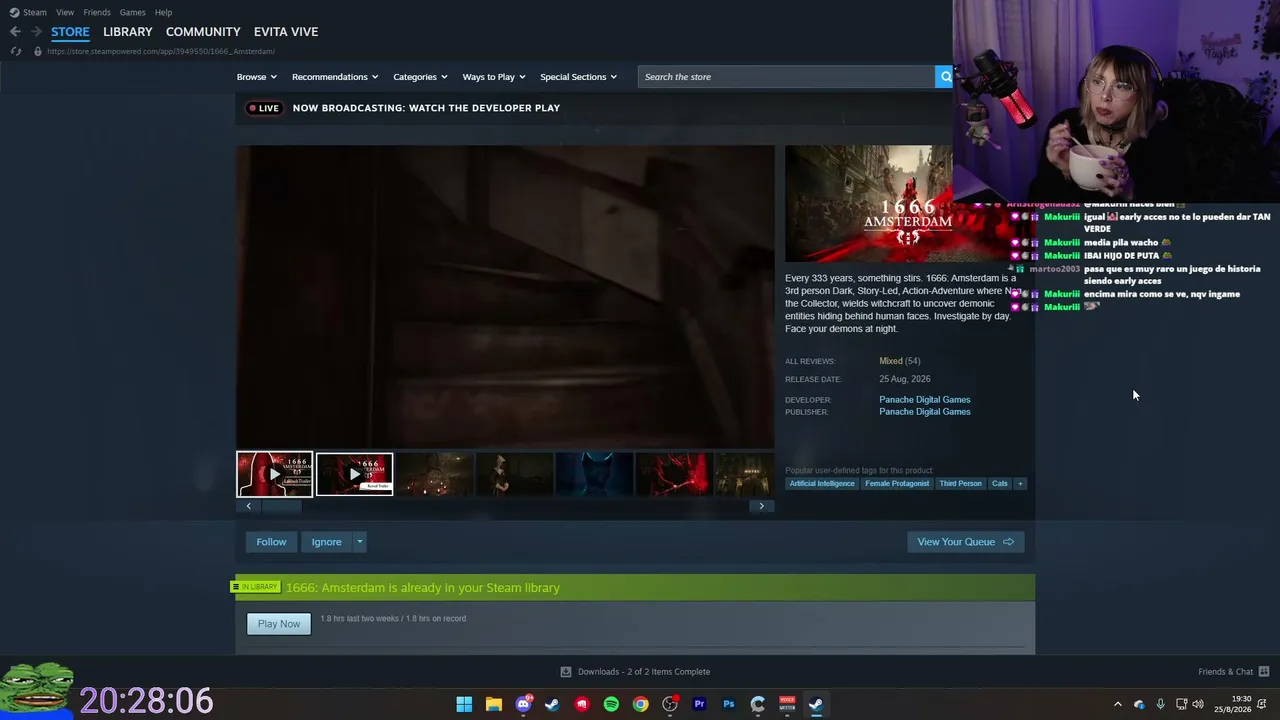This screenshot has width=1280, height=720.
Task: Select the second trailer thumbnail
Action: [355, 474]
